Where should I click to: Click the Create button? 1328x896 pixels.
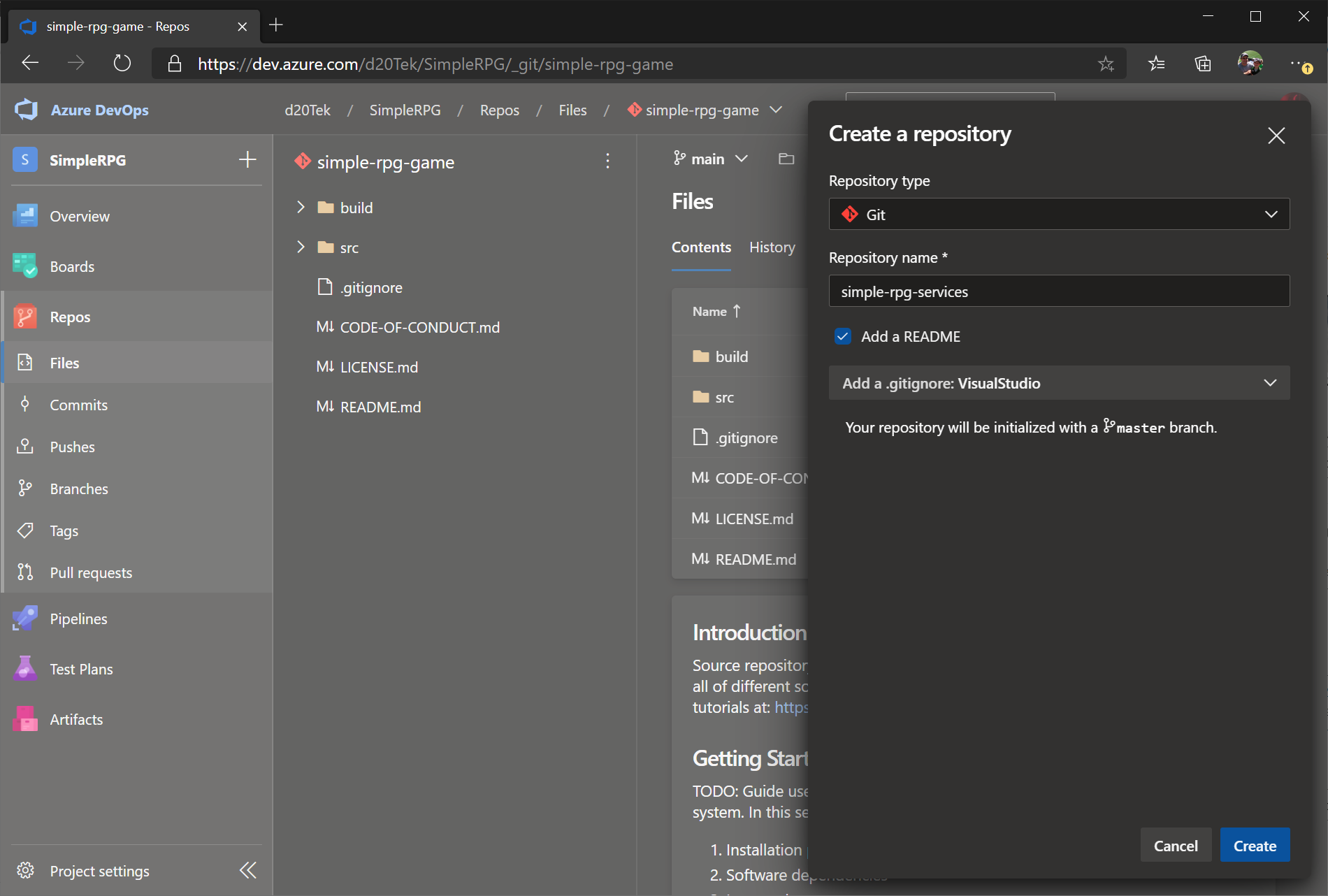click(x=1254, y=845)
